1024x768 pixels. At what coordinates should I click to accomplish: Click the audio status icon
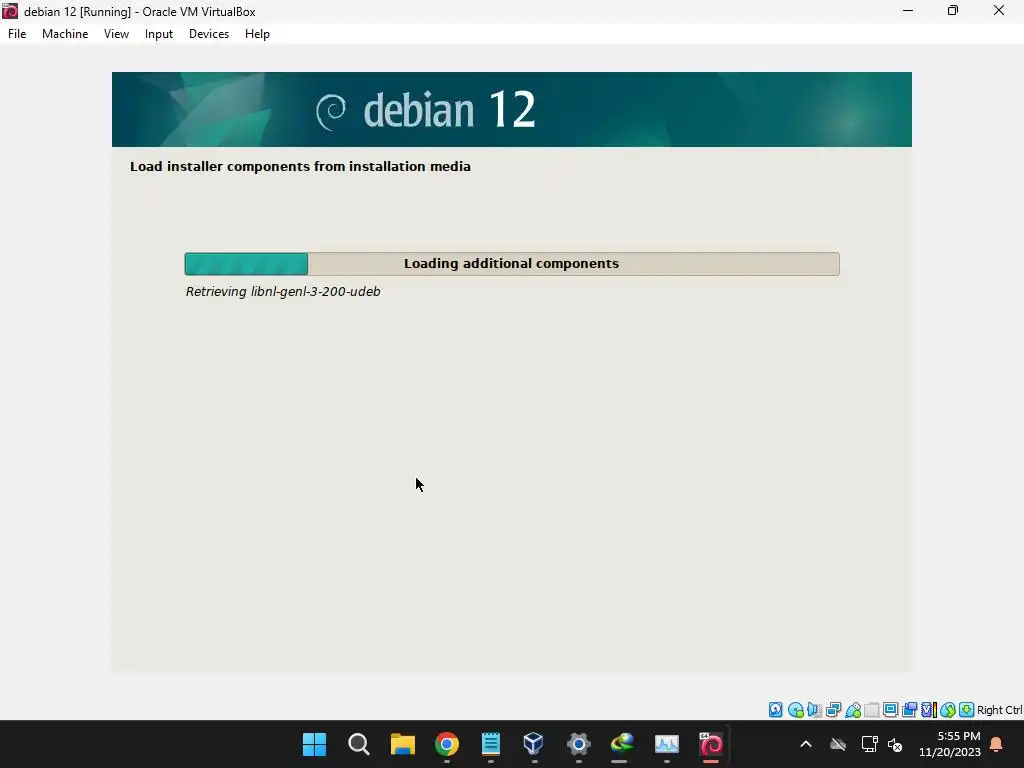click(814, 710)
